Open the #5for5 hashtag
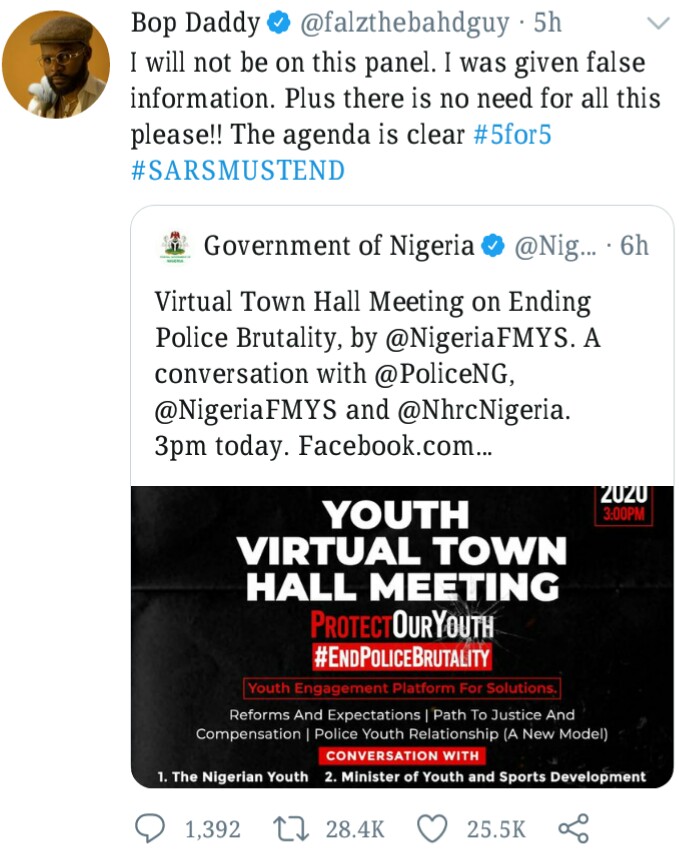679x849 pixels. 512,134
